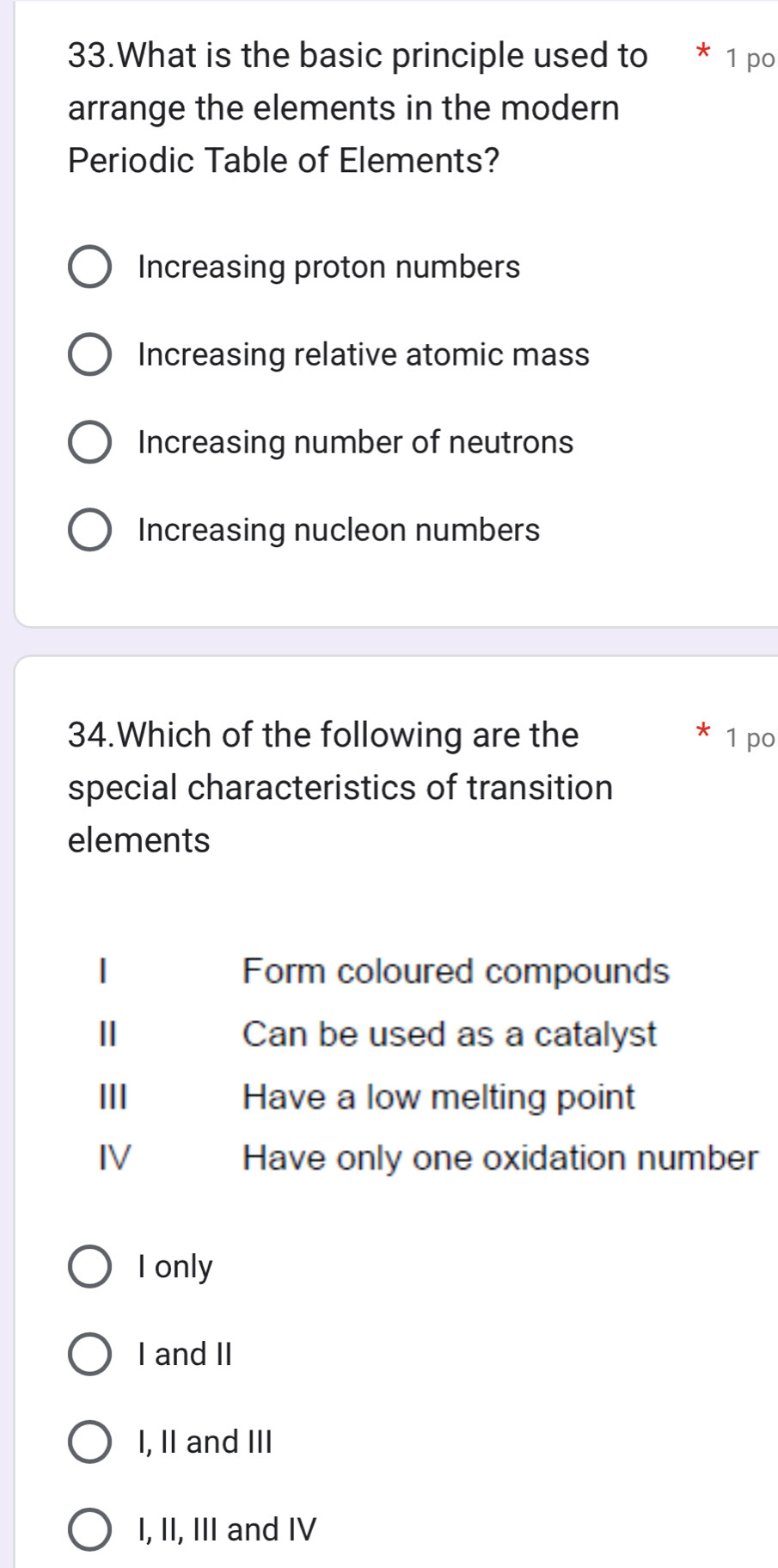Viewport: 778px width, 1568px height.
Task: Click the Roman numeral III row label
Action: [113, 1098]
